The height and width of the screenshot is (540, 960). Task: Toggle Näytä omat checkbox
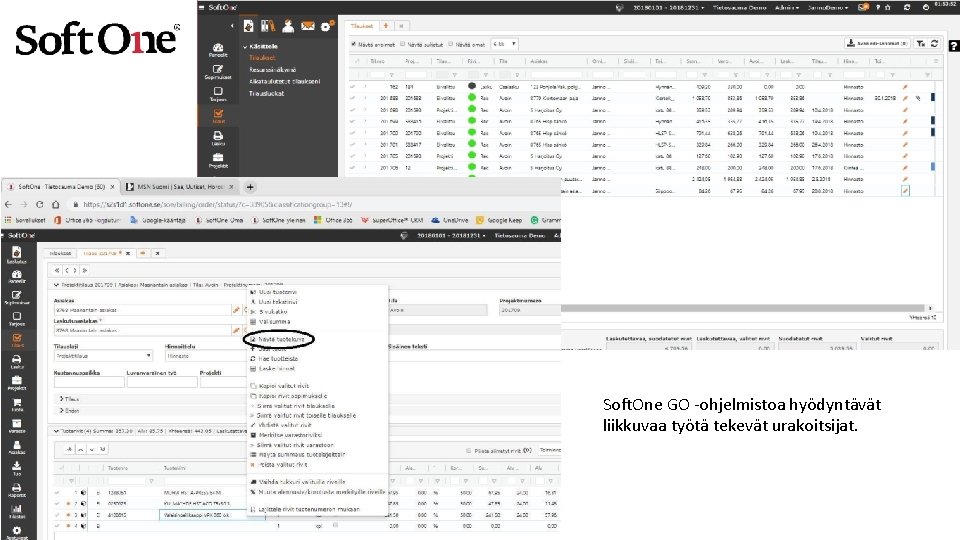click(x=451, y=44)
